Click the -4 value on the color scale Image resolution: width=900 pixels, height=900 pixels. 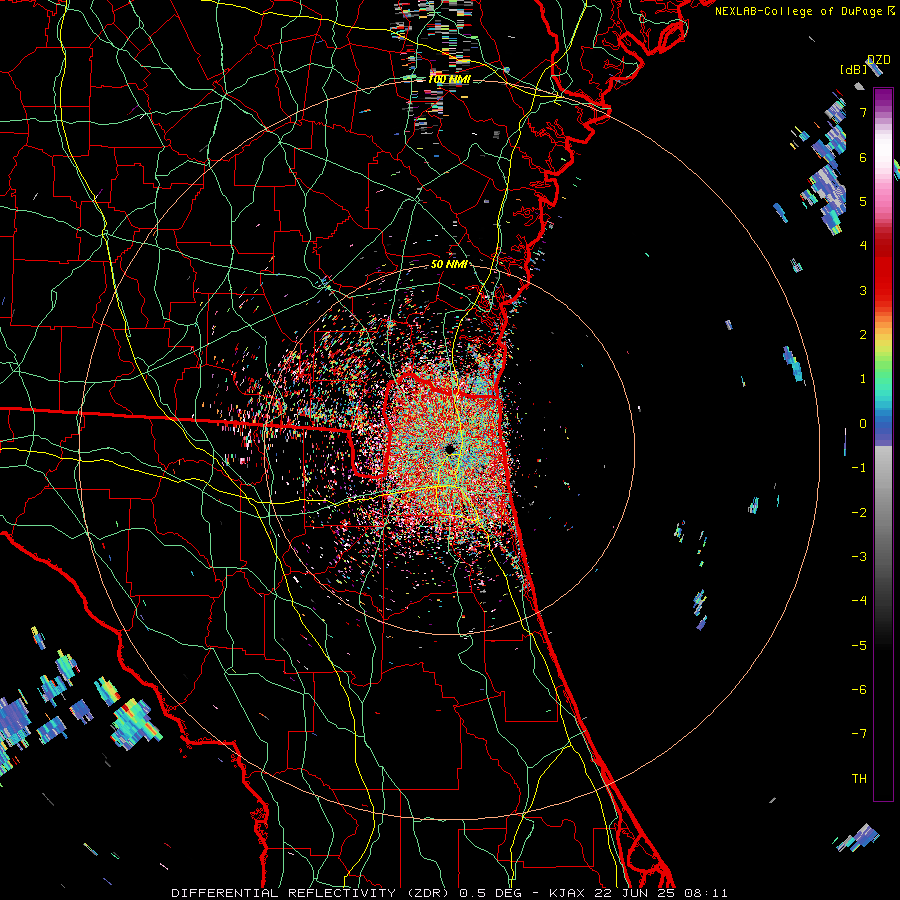click(859, 601)
